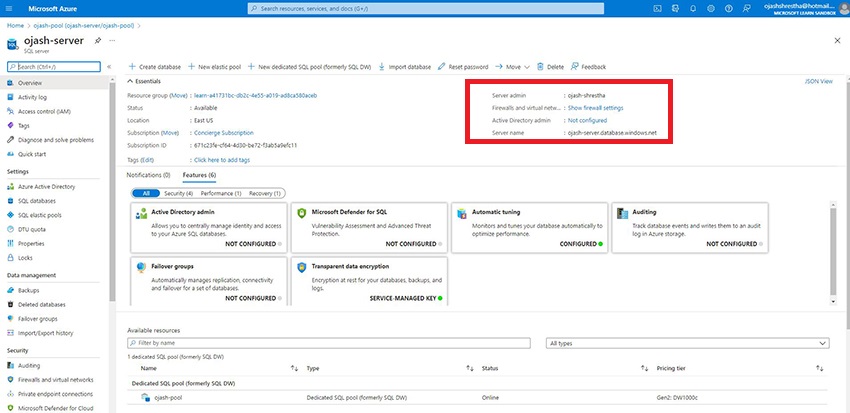Switch to Features (6) tab
The image size is (850, 413).
[x=199, y=175]
